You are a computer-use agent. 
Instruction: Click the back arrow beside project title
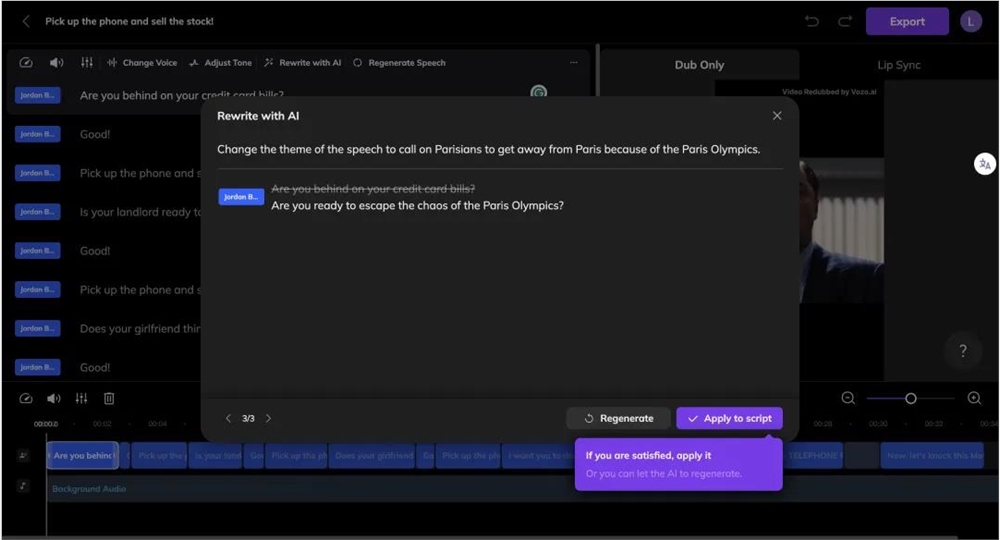pyautogui.click(x=26, y=21)
